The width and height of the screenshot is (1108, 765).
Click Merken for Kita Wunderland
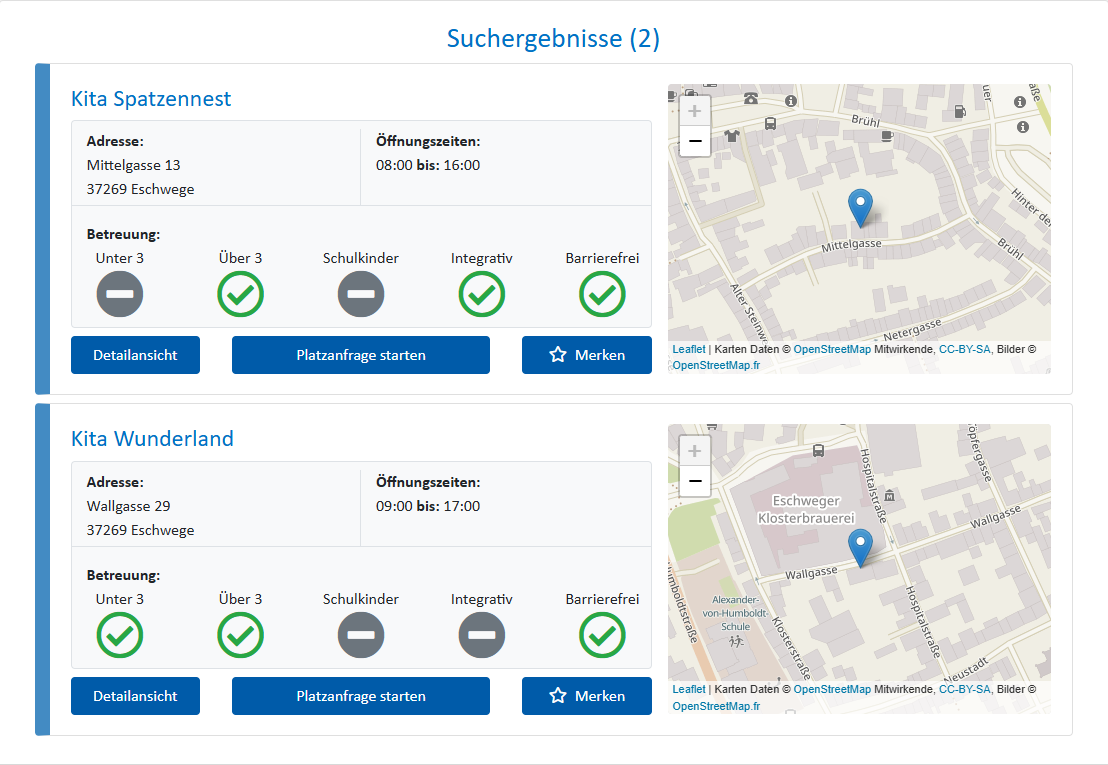(587, 695)
